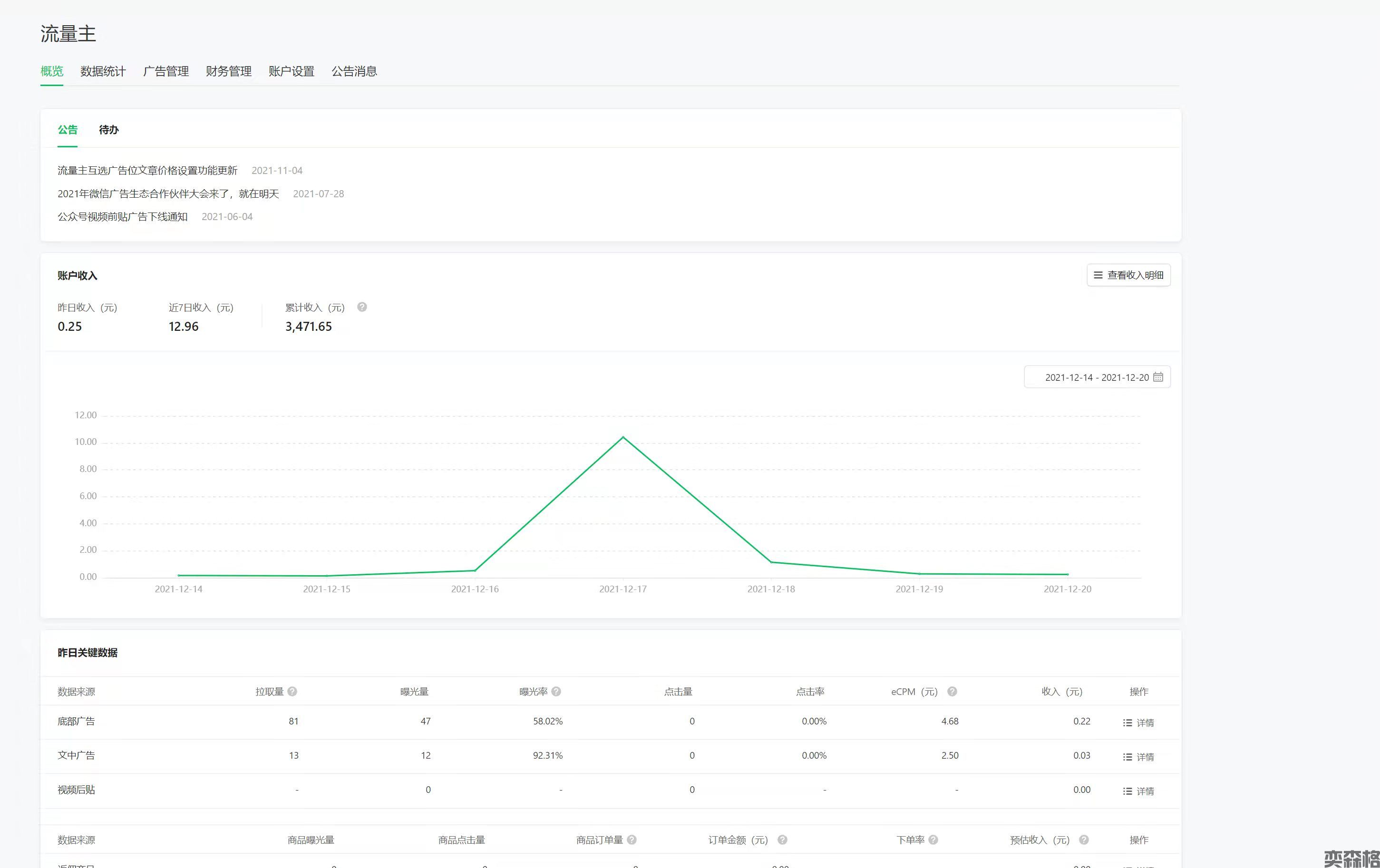
Task: Open 公众号视频前贴广告下线通知 announcement
Action: coord(123,217)
